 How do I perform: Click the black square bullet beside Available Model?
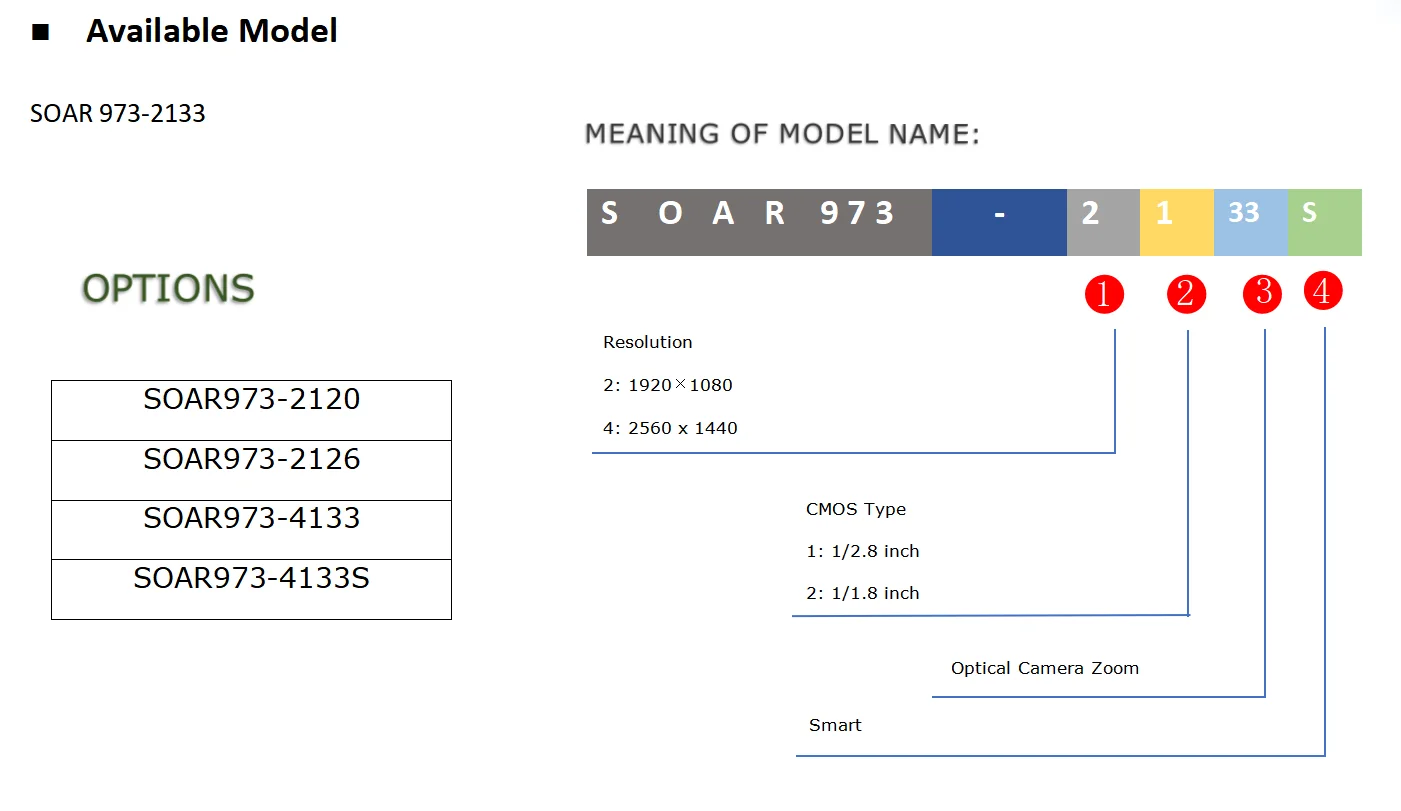(x=40, y=32)
